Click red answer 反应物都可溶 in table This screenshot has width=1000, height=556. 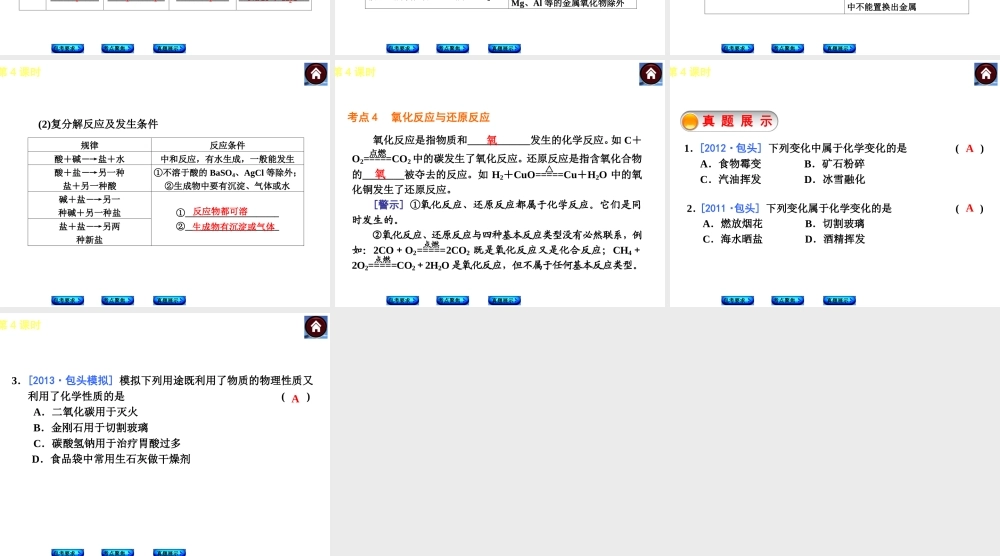(x=220, y=211)
